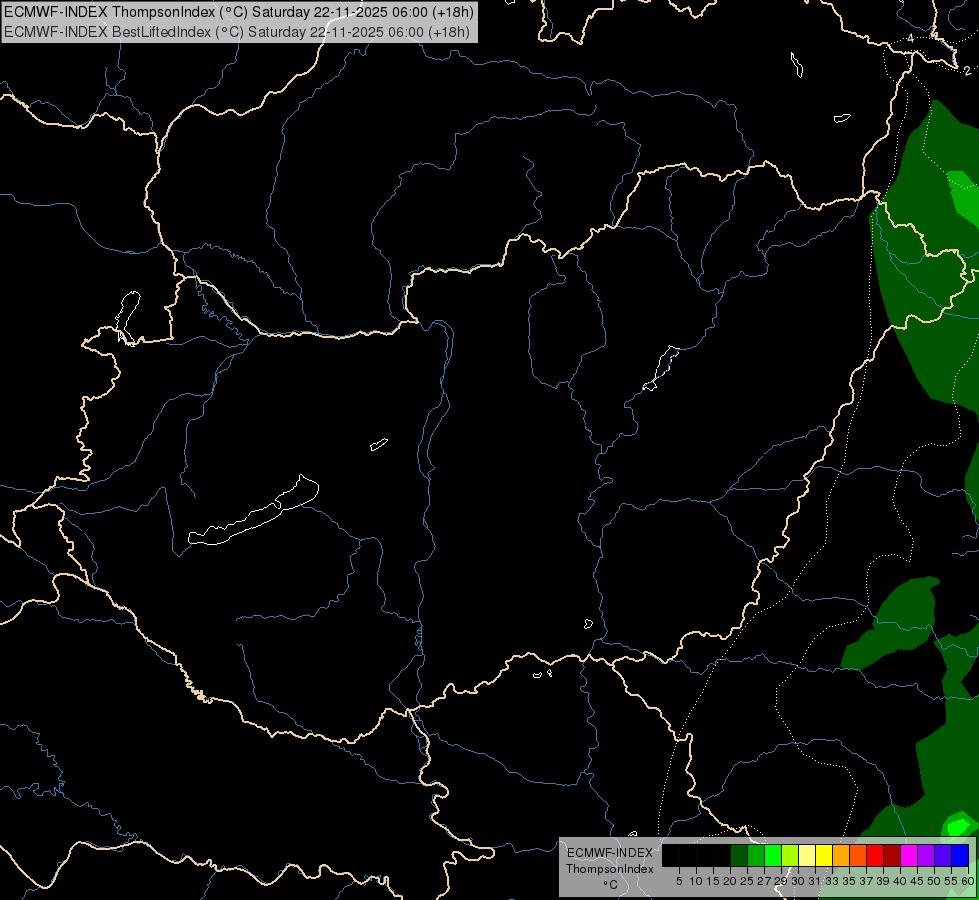Select the pale yellow 30–31 legend swatch

point(807,855)
